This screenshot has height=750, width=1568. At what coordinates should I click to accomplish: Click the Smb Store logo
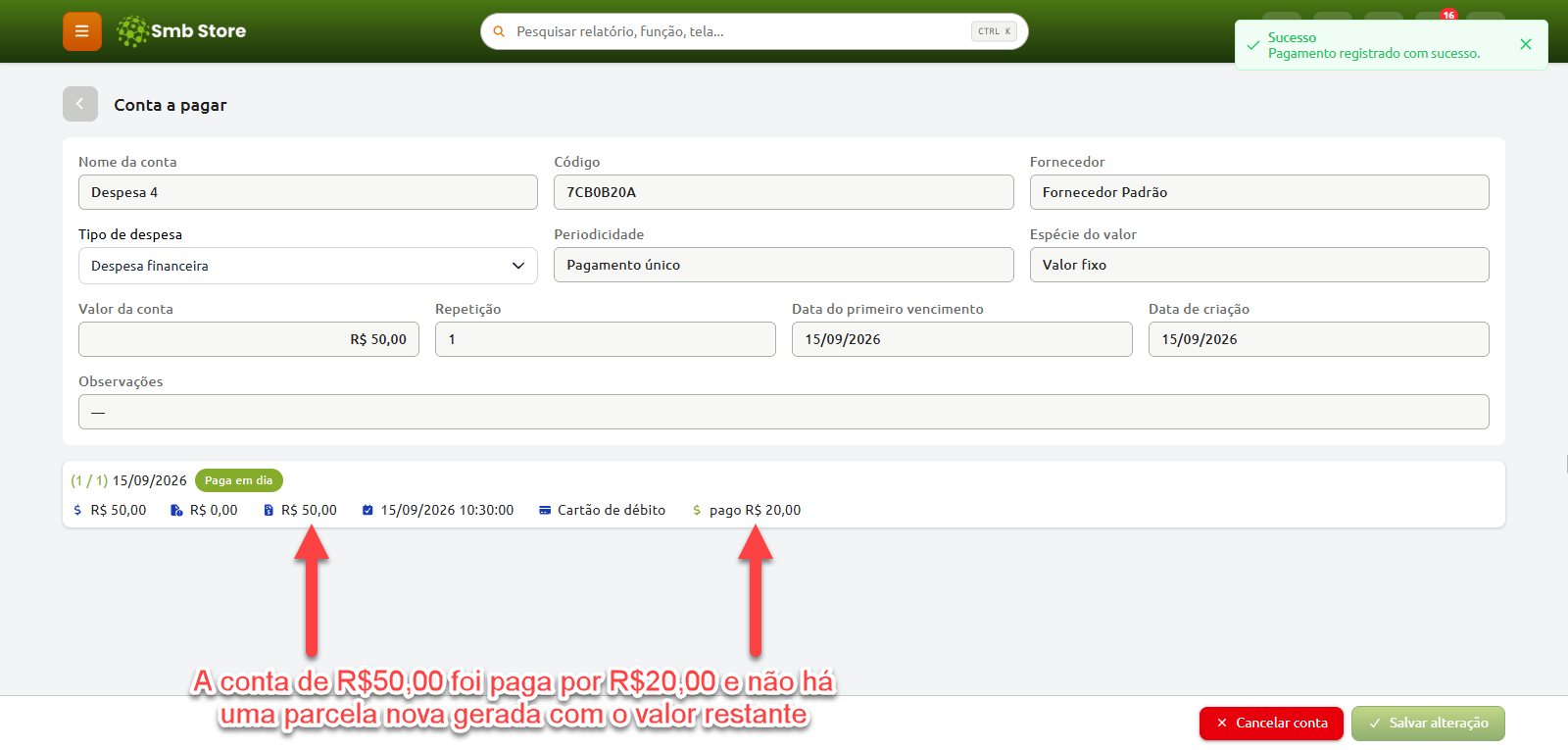click(x=181, y=31)
